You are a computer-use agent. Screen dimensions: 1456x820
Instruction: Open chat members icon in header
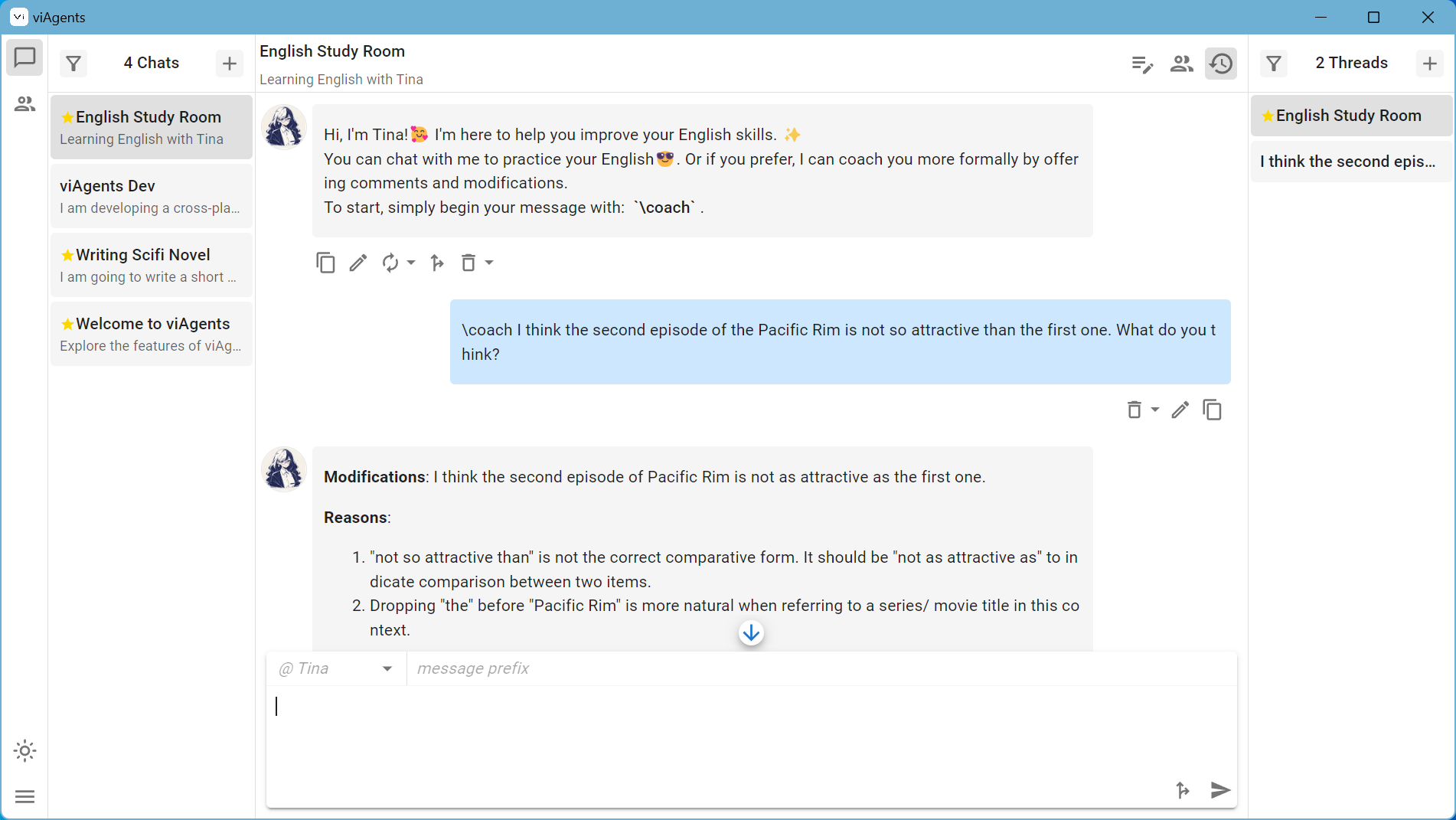(x=1181, y=64)
